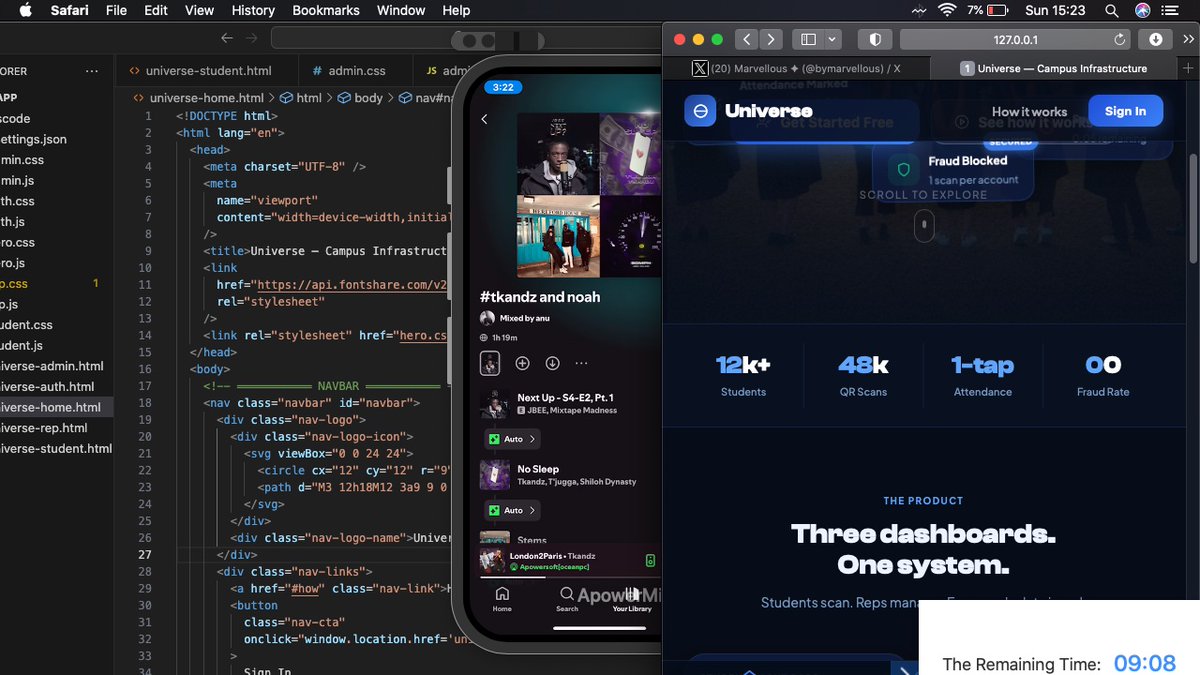Open the Bookmarks menu
This screenshot has width=1200, height=675.
click(x=326, y=10)
